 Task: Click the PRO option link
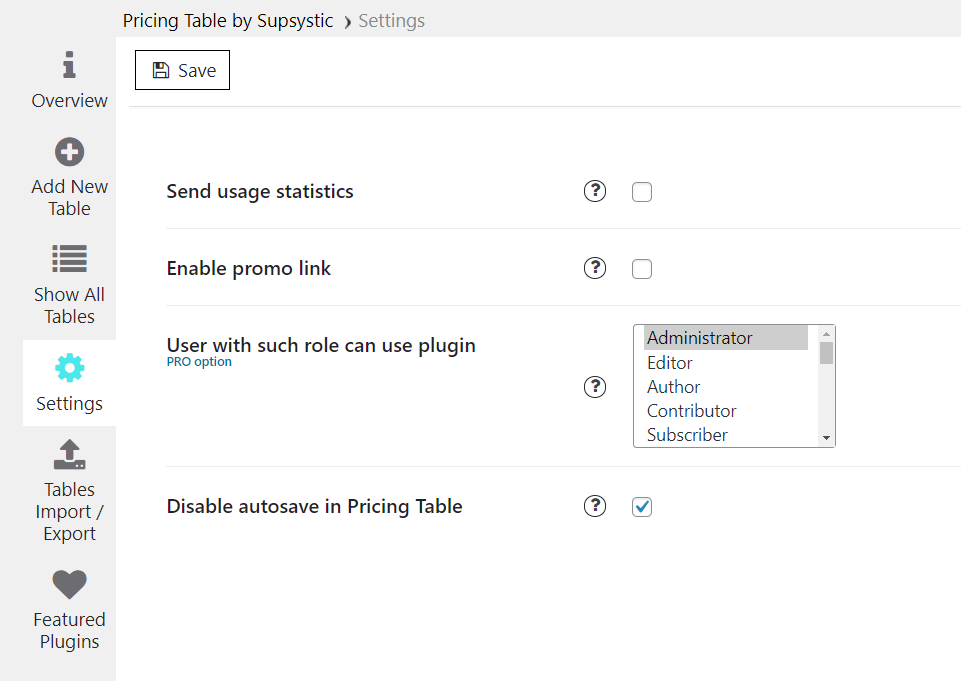pos(199,362)
